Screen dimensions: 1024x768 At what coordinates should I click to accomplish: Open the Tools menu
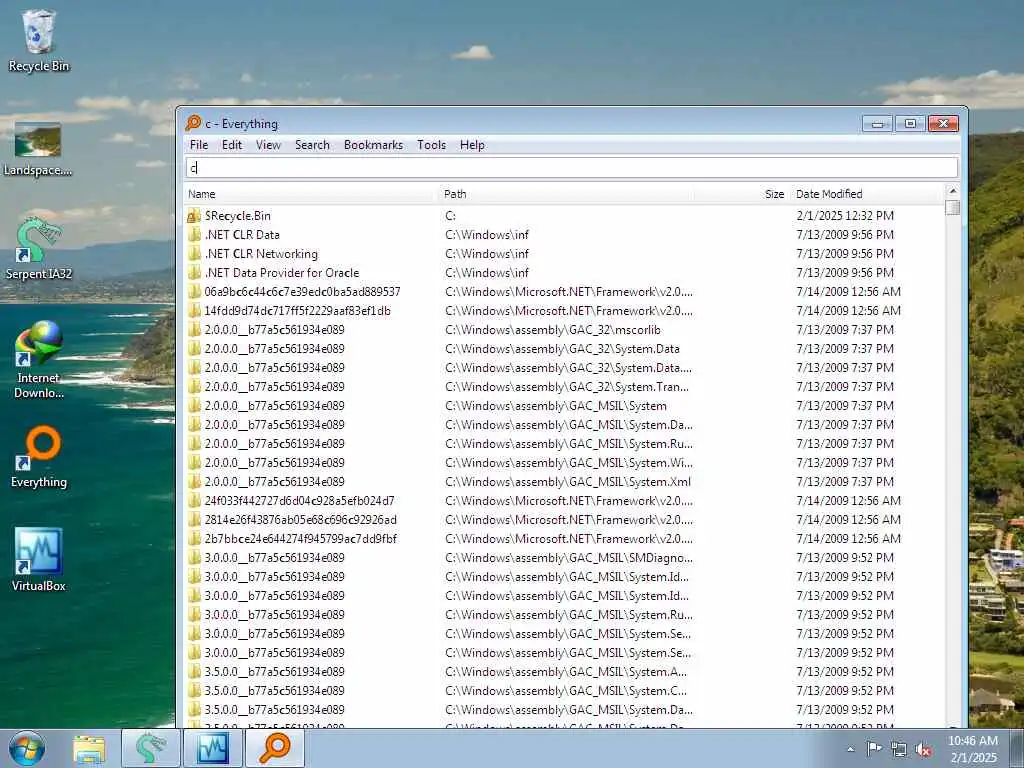click(432, 145)
